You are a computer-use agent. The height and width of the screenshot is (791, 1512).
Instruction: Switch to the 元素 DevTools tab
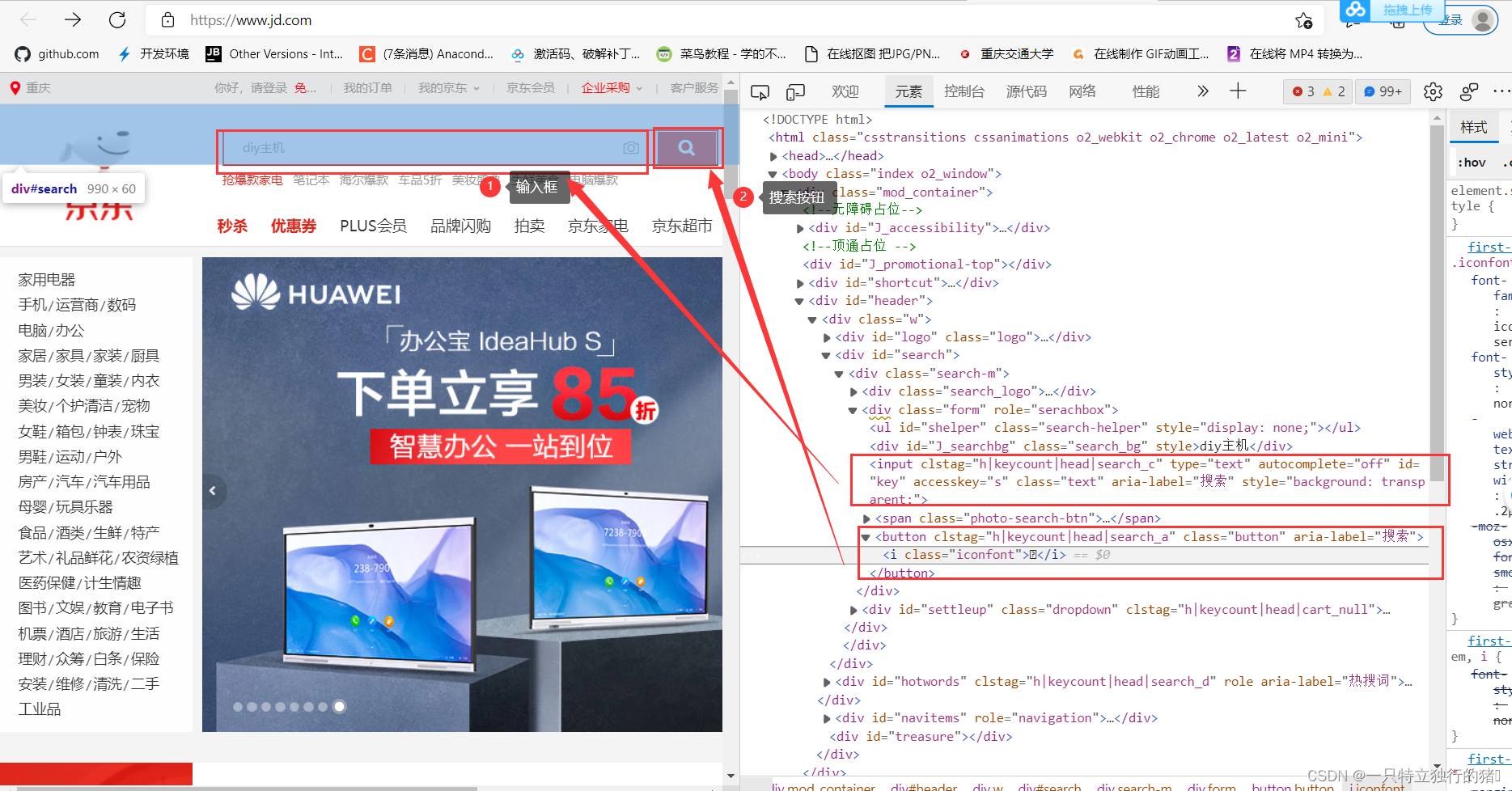[x=908, y=92]
